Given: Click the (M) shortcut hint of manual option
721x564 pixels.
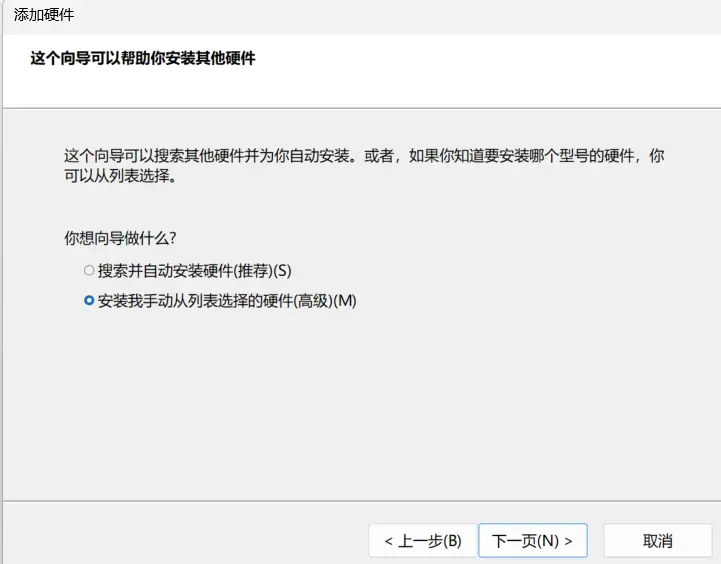Looking at the screenshot, I should (x=344, y=300).
